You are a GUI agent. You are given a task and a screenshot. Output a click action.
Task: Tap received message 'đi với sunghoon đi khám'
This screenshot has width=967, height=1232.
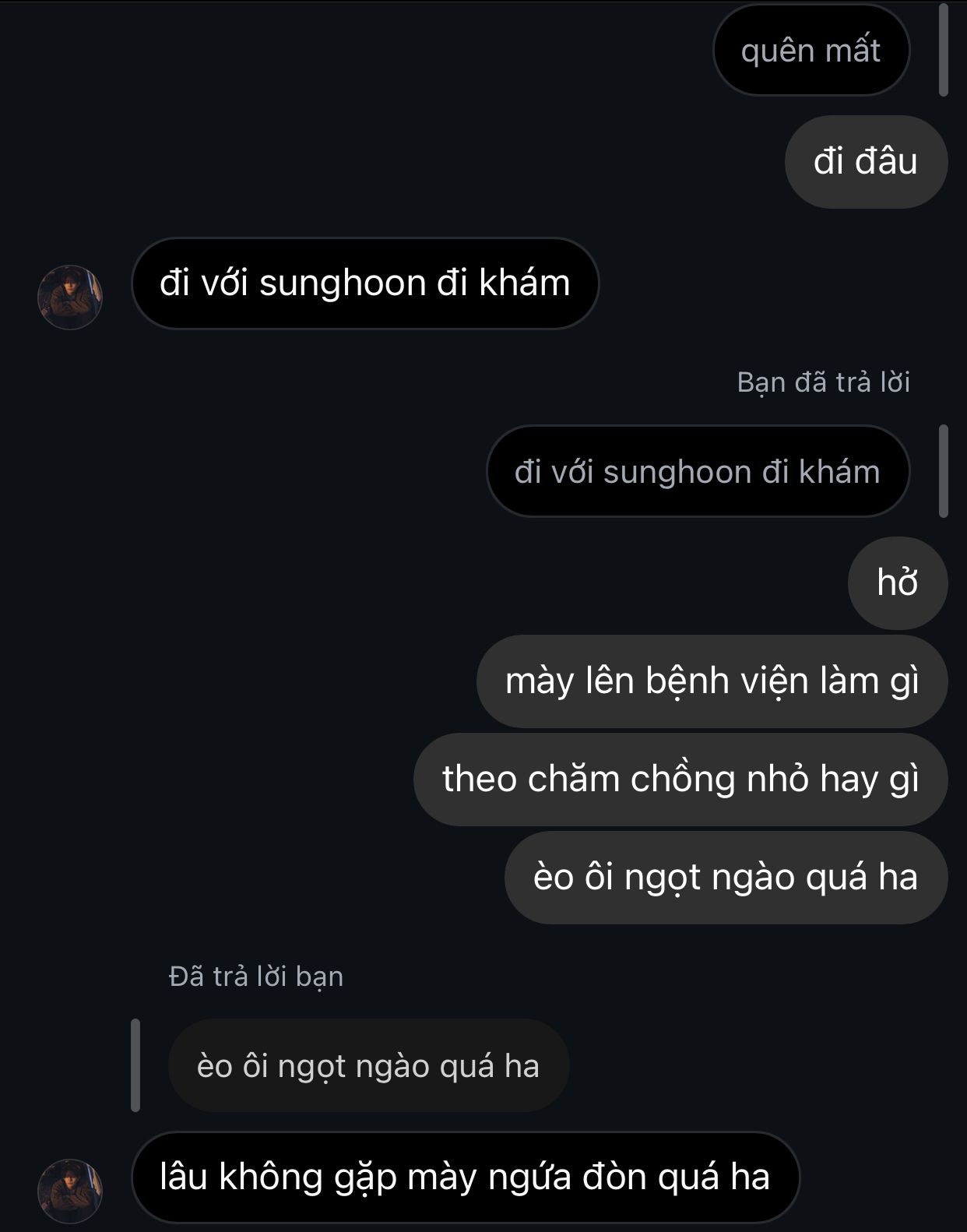[365, 283]
